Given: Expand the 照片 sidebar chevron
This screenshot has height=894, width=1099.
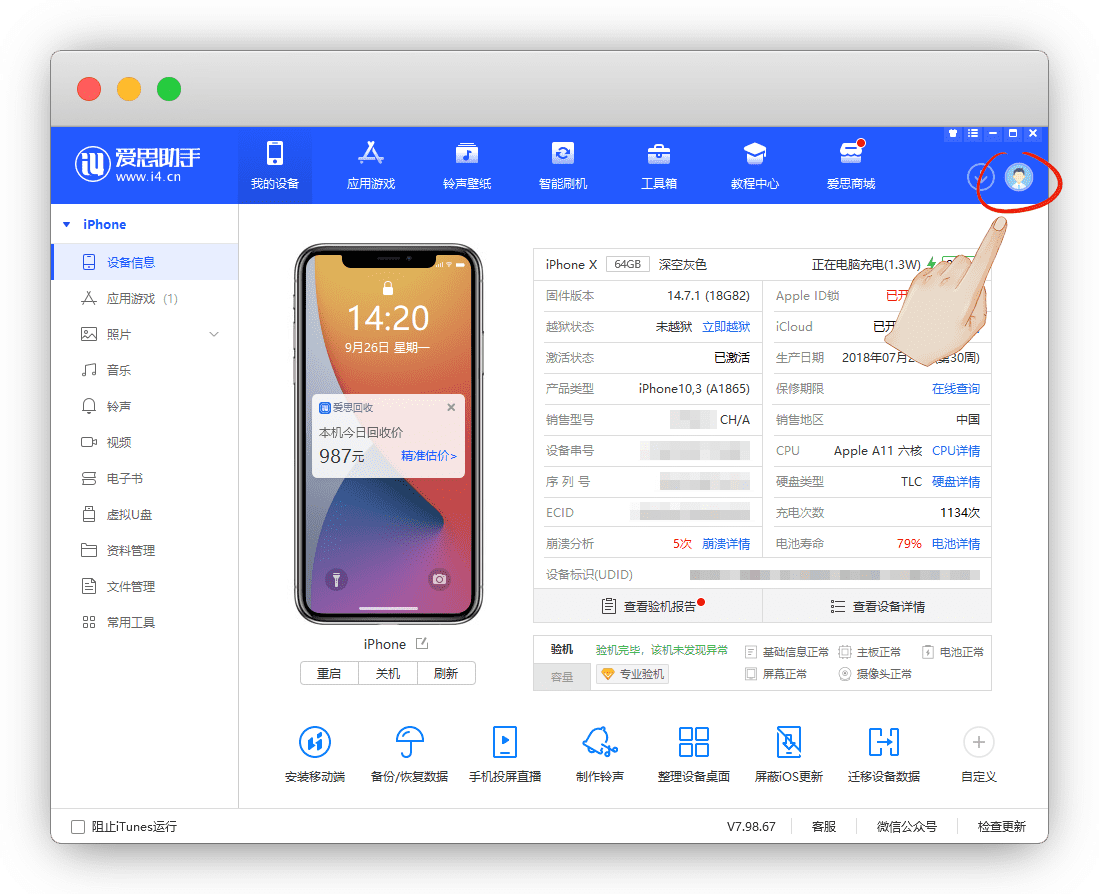Looking at the screenshot, I should (x=214, y=334).
